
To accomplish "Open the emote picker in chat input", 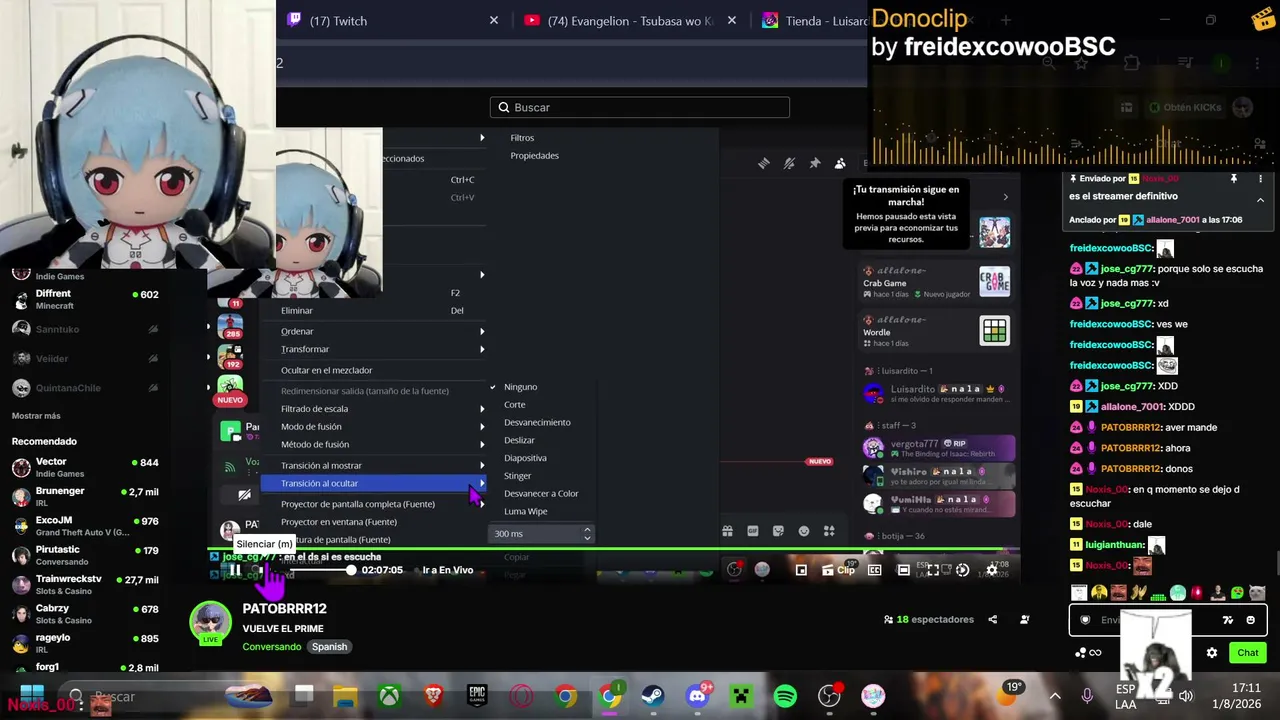I will pos(1250,620).
